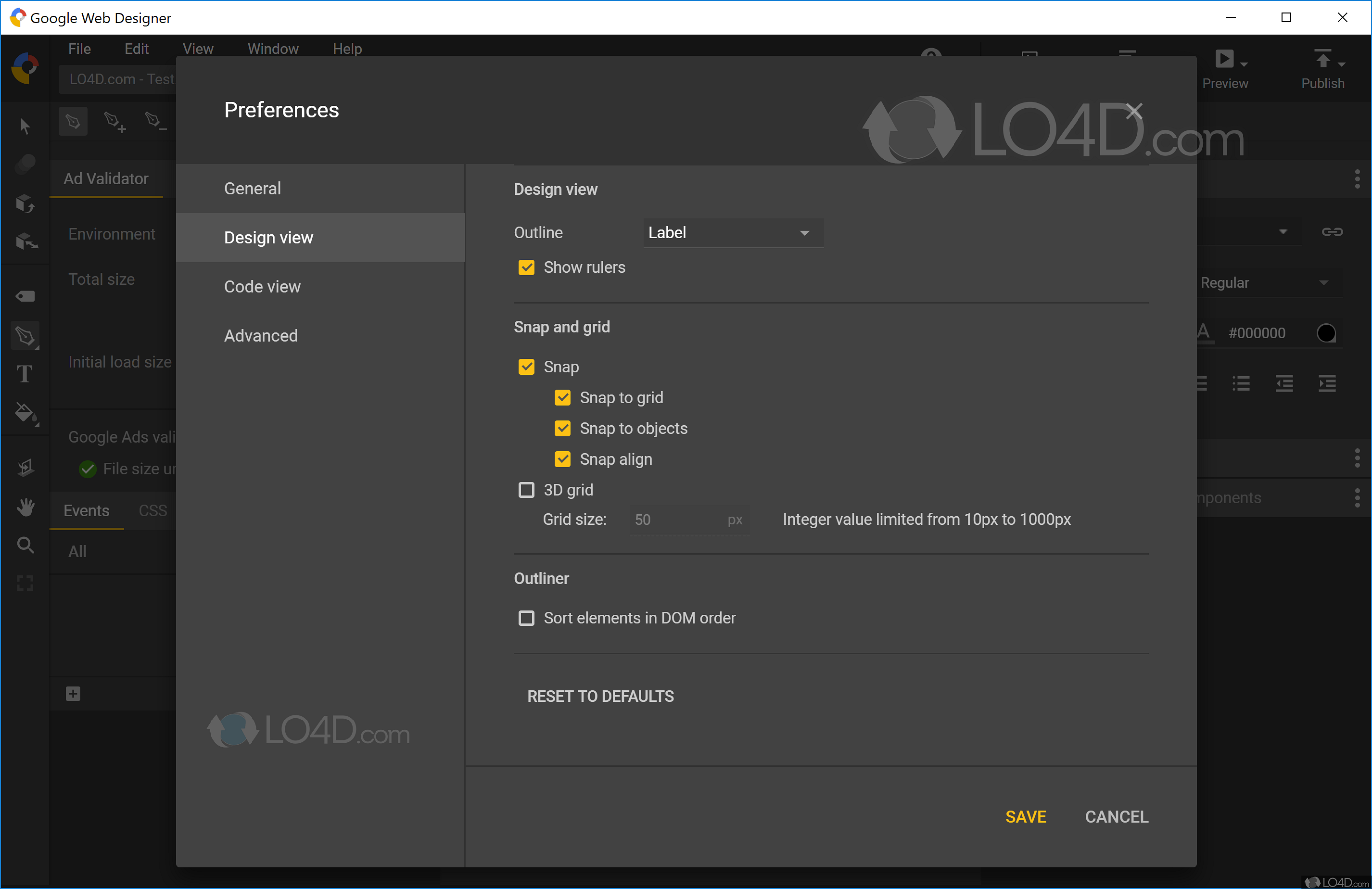Open the Advanced preferences section
Viewport: 1372px width, 889px height.
click(261, 335)
